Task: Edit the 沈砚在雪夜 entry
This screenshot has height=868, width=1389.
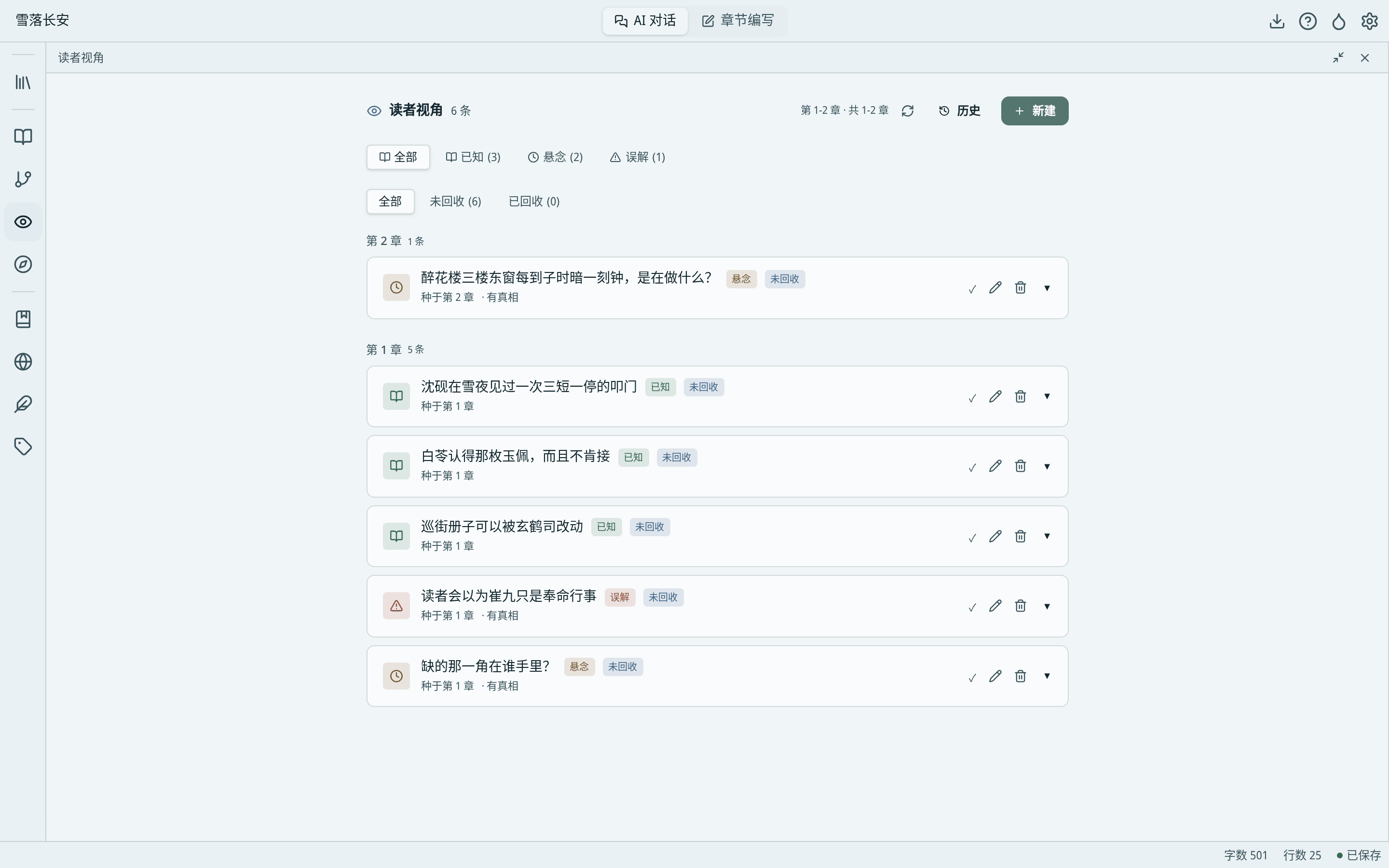Action: pos(995,397)
